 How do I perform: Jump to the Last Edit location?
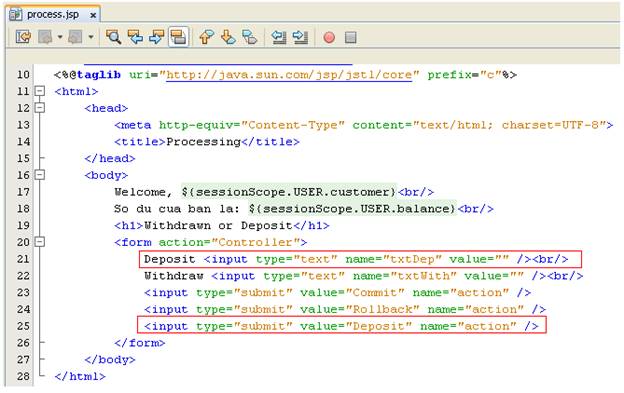click(x=23, y=37)
